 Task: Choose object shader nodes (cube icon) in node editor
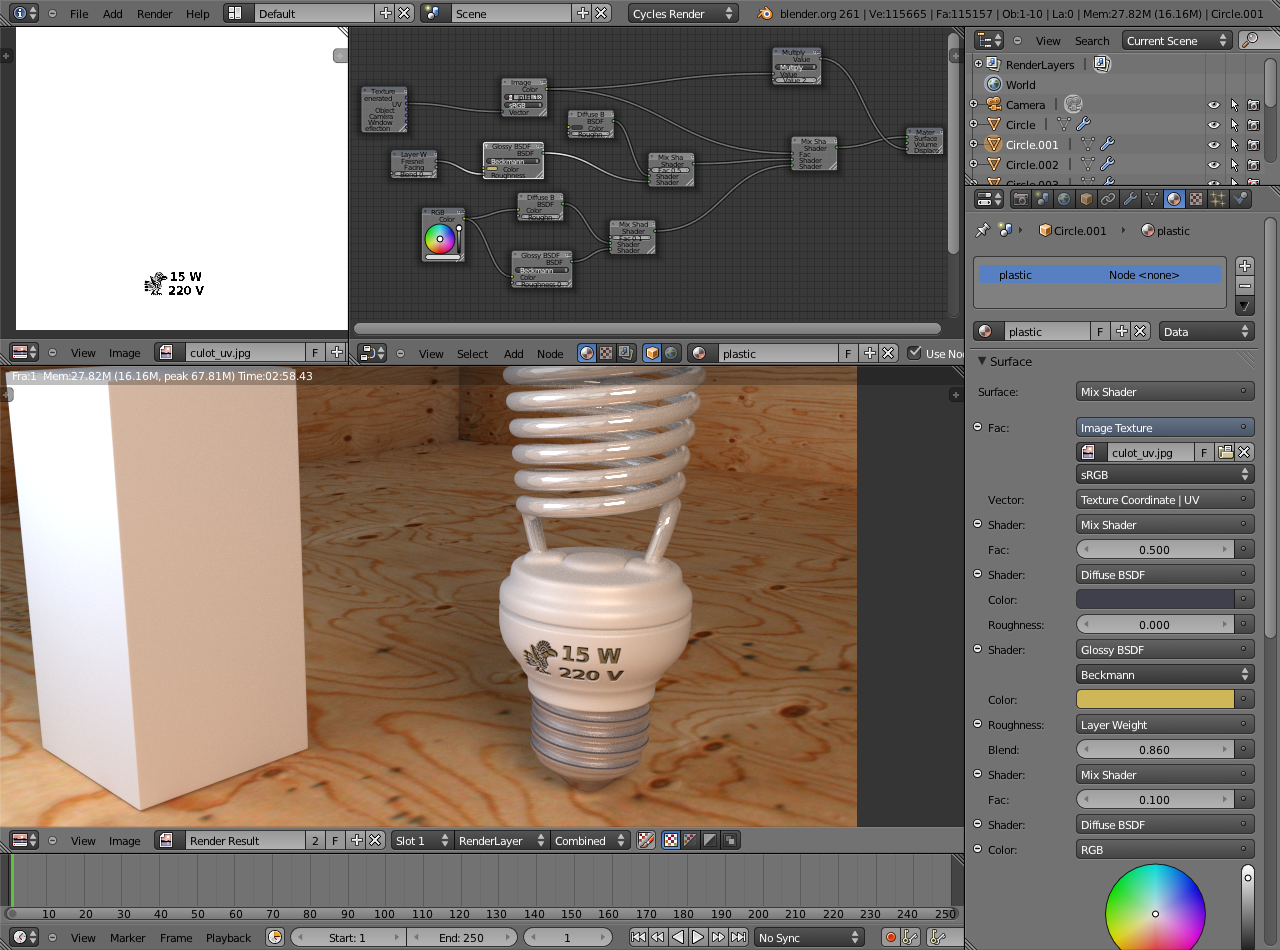[652, 353]
